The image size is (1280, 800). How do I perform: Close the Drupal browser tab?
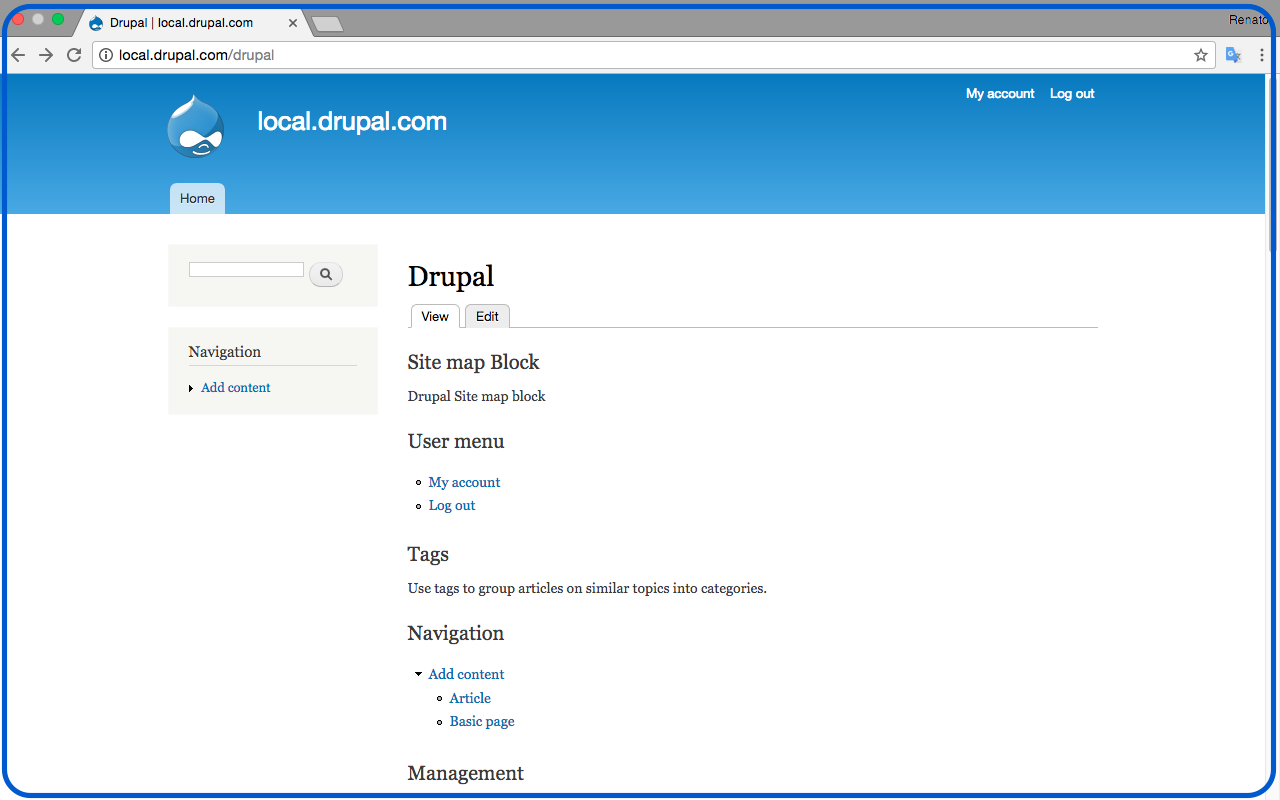[293, 22]
